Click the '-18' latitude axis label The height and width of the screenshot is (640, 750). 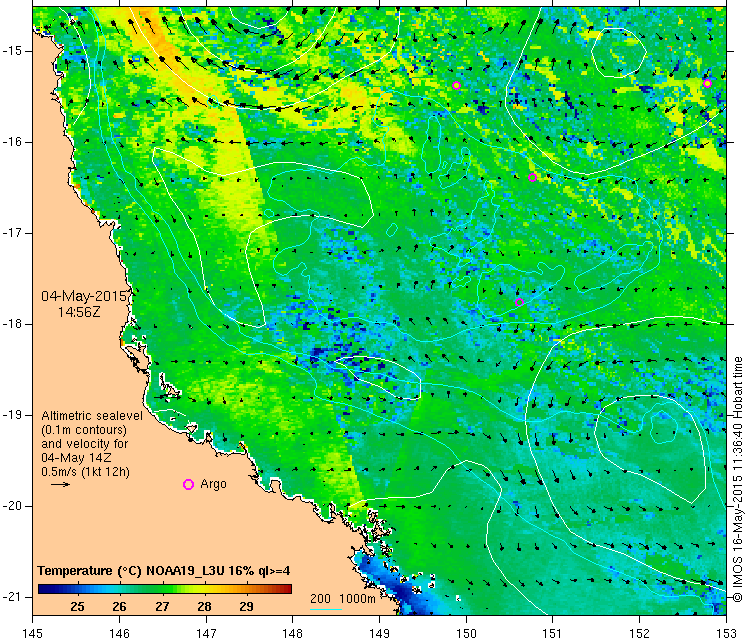click(x=11, y=324)
